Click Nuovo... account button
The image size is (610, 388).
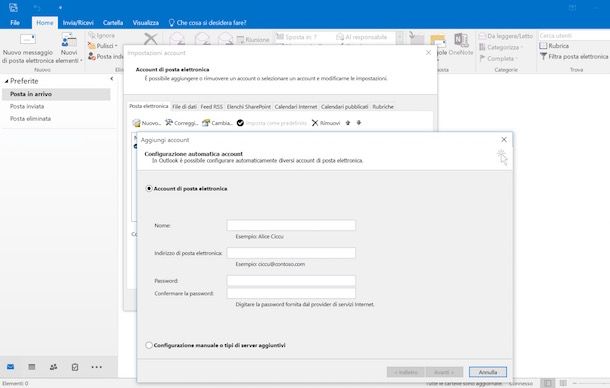[x=147, y=123]
